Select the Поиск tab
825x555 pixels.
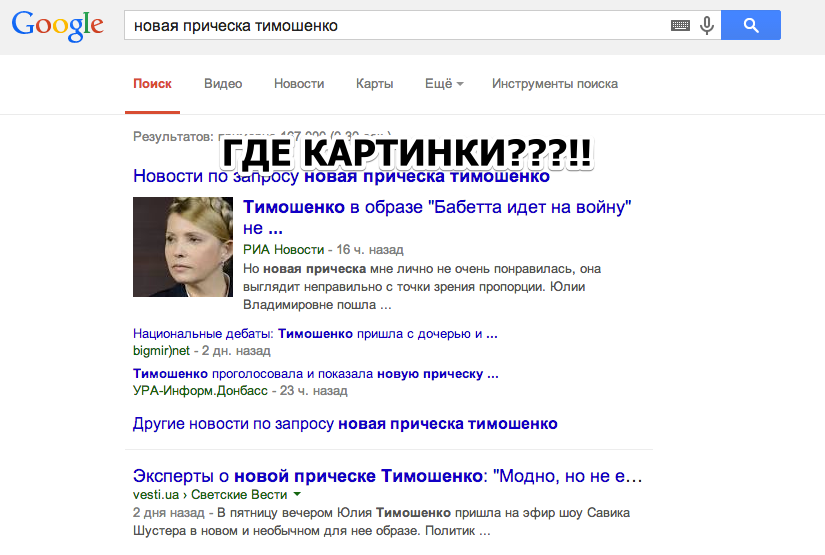pyautogui.click(x=153, y=84)
